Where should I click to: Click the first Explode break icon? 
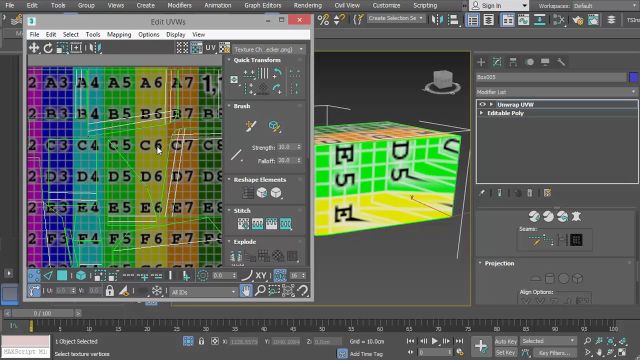click(x=236, y=256)
